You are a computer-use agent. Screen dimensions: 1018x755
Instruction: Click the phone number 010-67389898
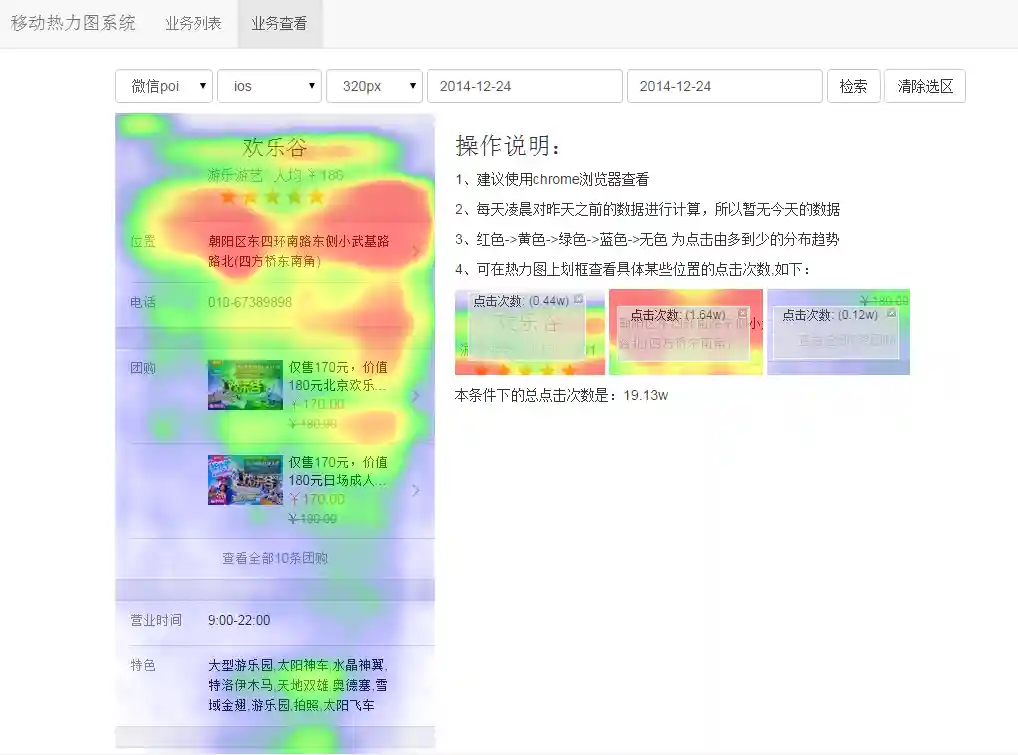pyautogui.click(x=250, y=302)
